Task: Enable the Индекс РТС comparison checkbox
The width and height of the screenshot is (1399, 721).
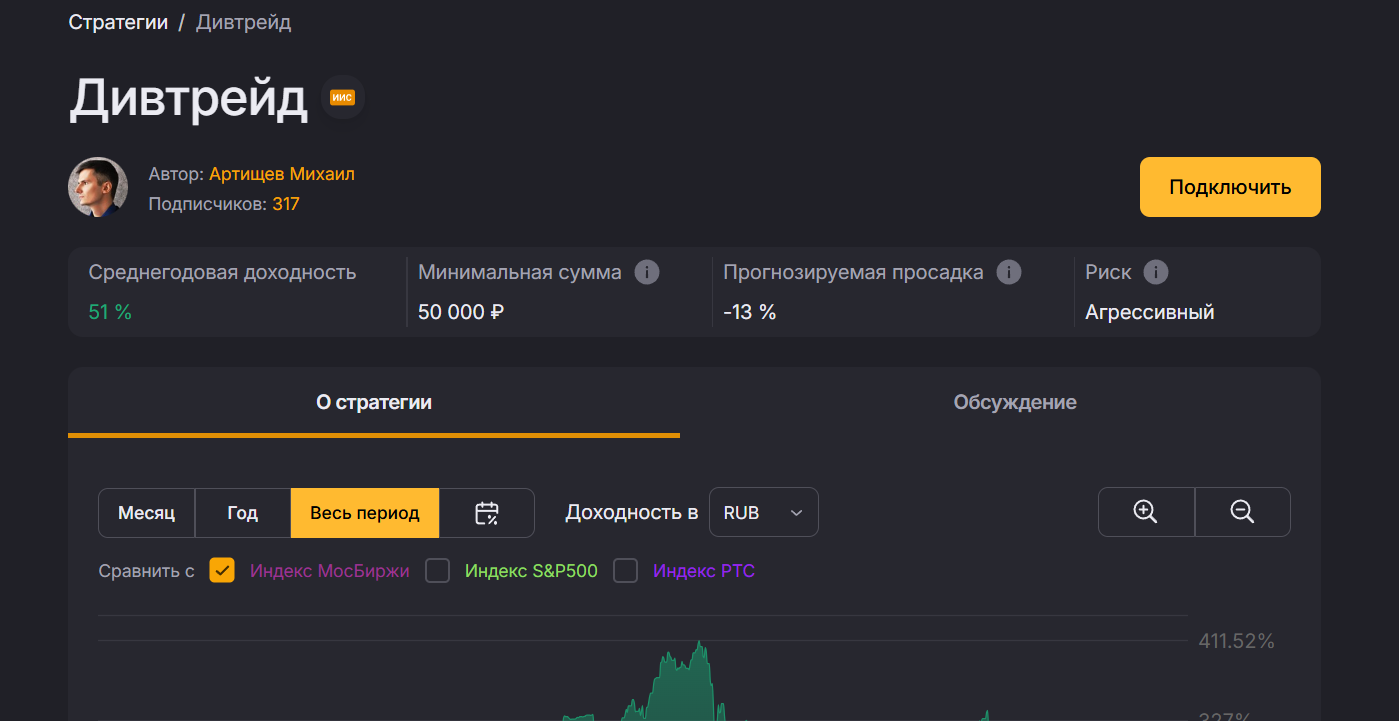Action: (626, 571)
